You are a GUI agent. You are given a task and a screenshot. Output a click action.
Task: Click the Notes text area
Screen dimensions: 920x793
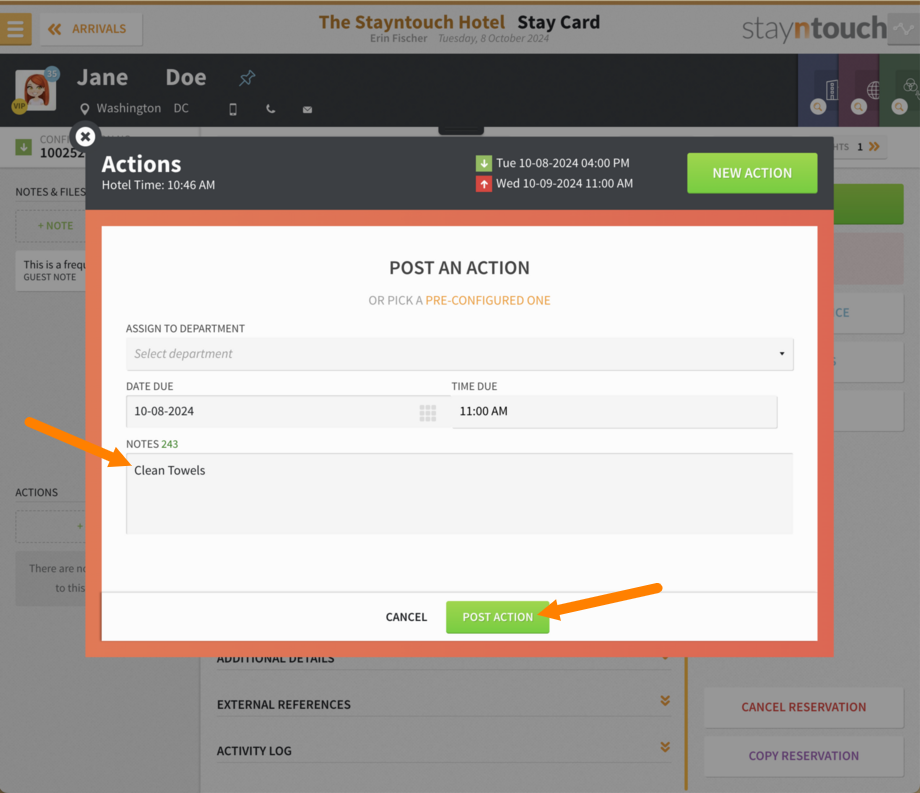click(x=459, y=493)
